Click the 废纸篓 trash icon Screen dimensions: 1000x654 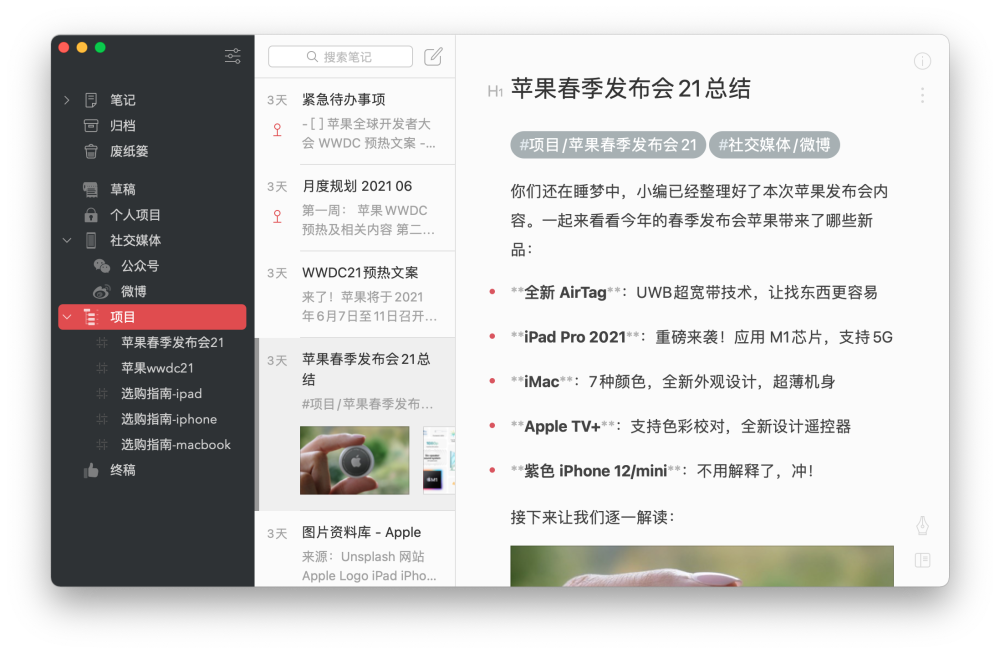click(x=91, y=151)
